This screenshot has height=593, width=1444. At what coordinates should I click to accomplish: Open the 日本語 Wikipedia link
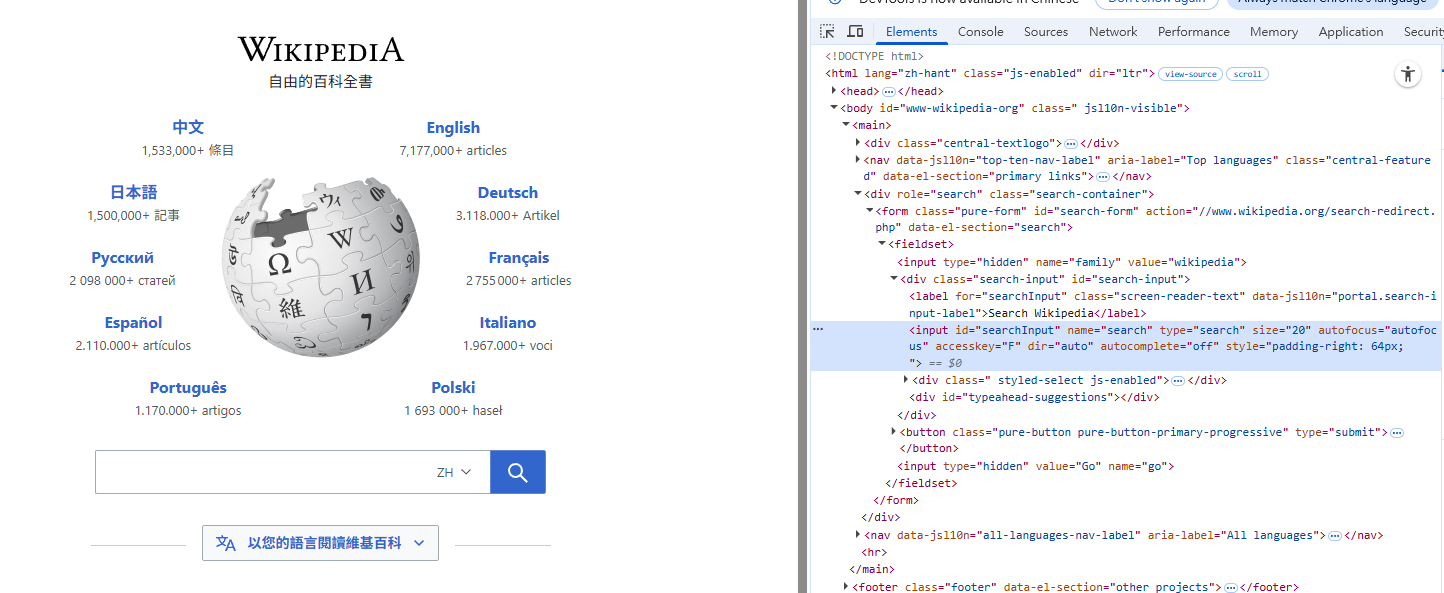(x=134, y=192)
